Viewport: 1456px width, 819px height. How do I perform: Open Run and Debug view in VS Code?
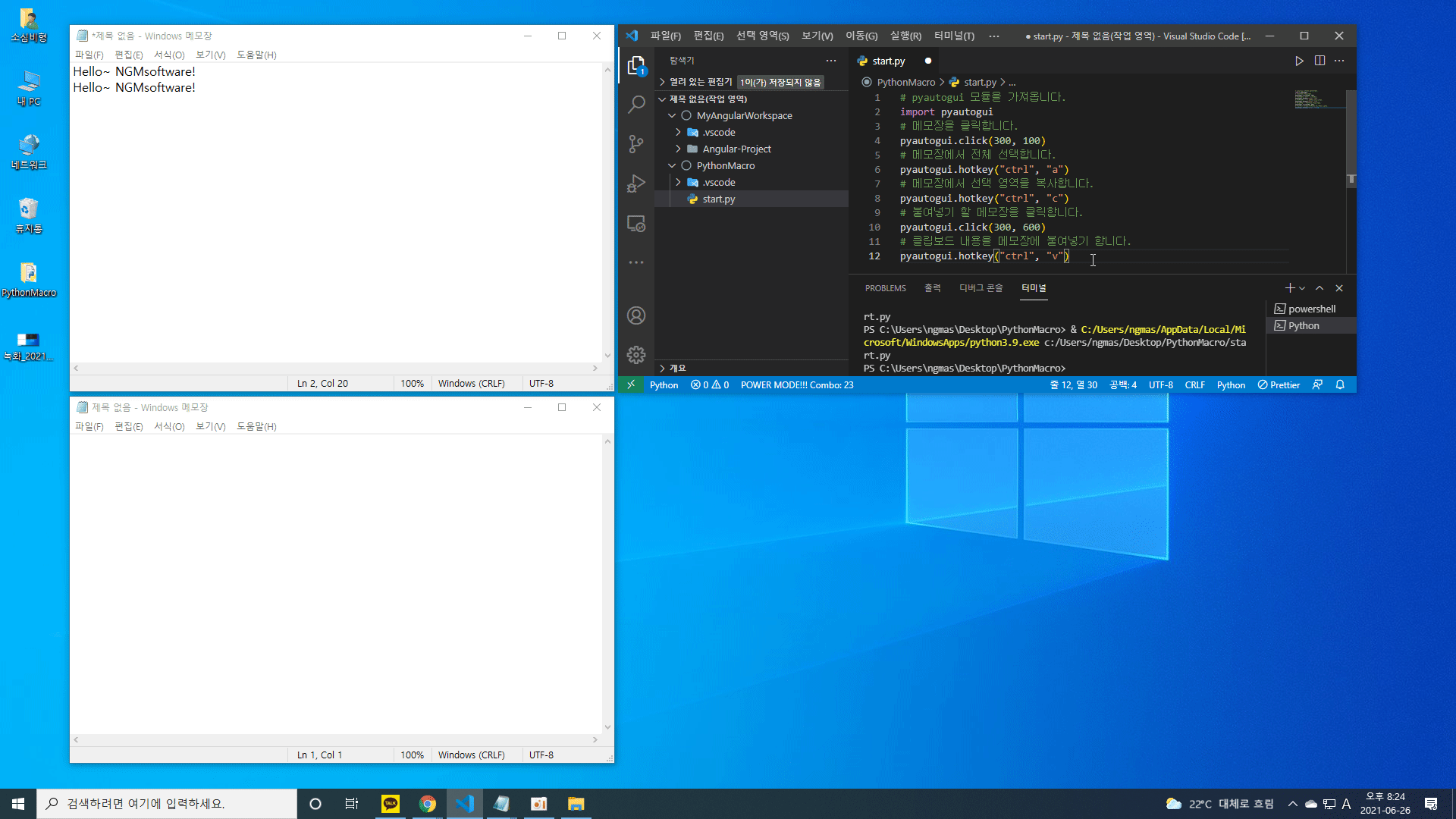(x=636, y=184)
